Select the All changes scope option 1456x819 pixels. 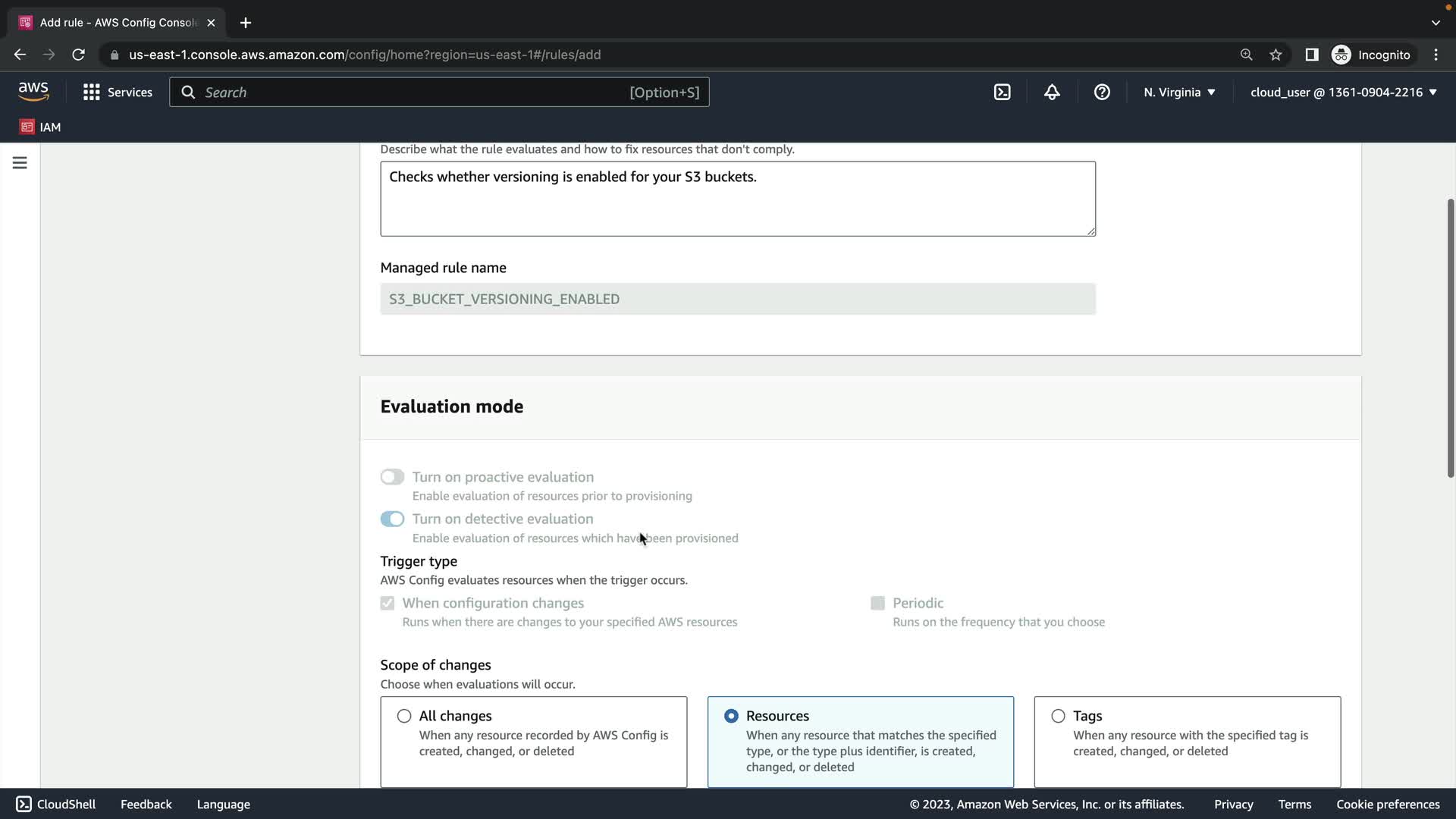click(404, 716)
